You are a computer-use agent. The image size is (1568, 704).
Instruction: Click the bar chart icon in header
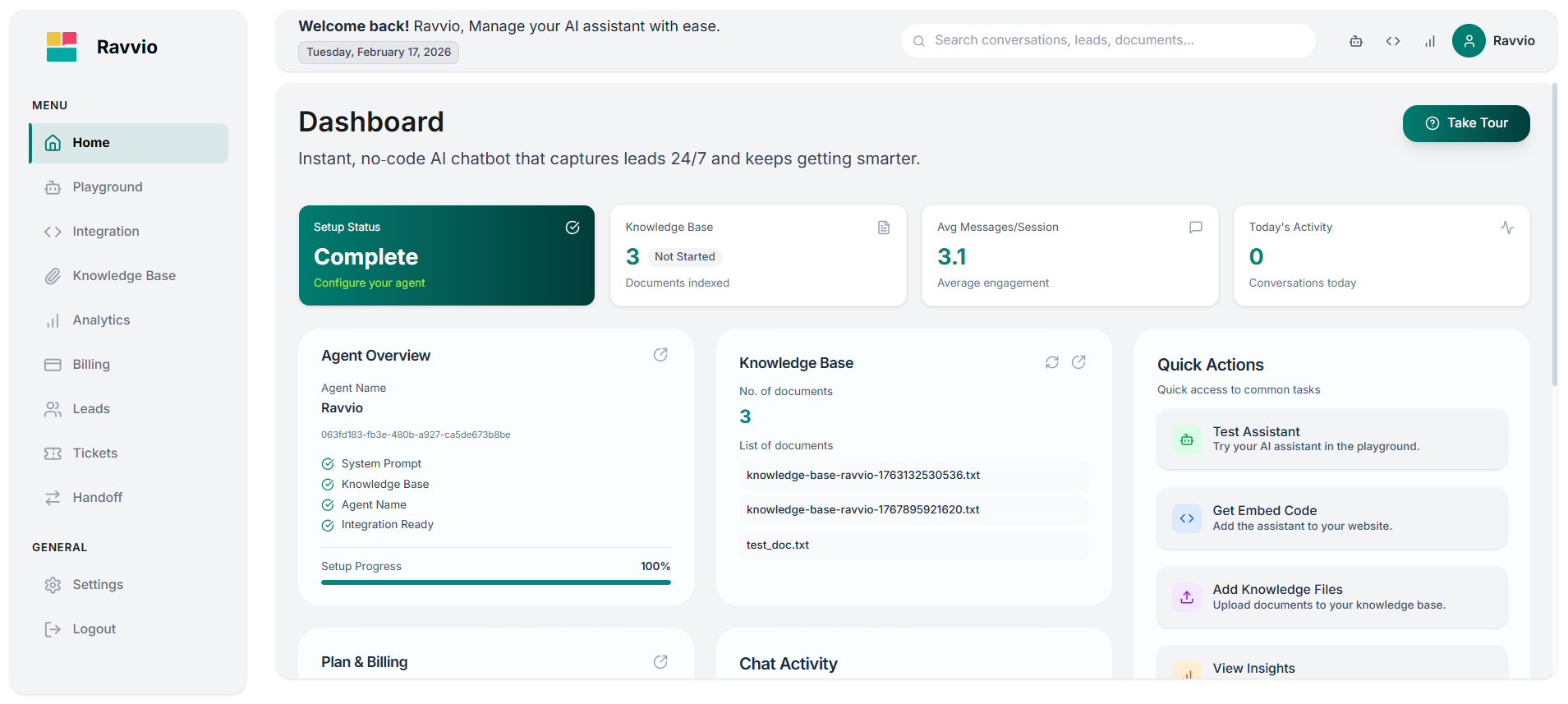coord(1430,41)
